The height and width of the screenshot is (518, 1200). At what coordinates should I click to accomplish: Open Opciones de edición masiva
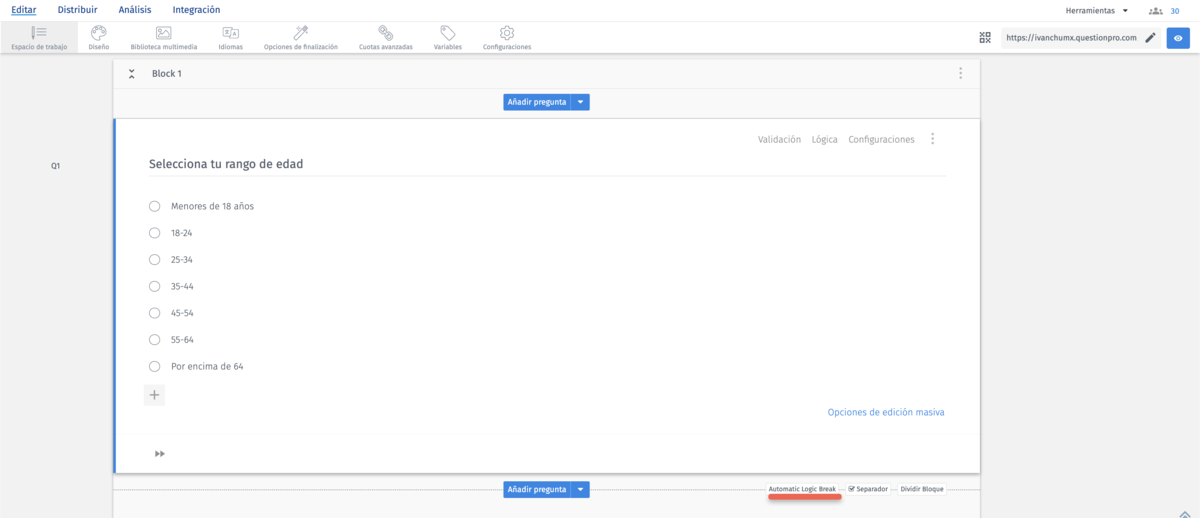(x=886, y=412)
